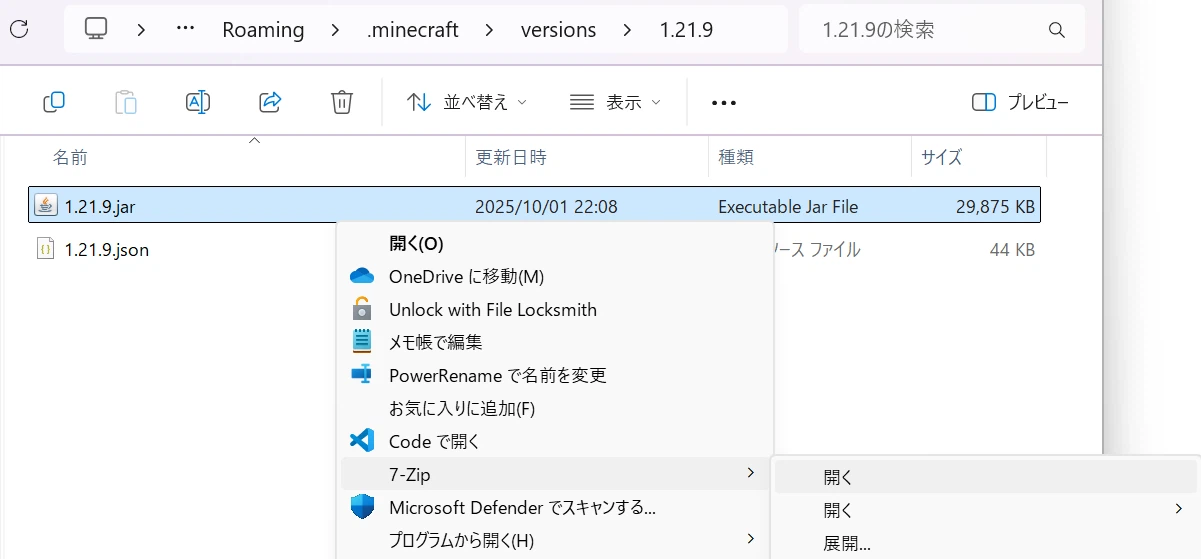Screen dimensions: 1201x559
Task: Click the Copy toolbar icon
Action: point(54,102)
